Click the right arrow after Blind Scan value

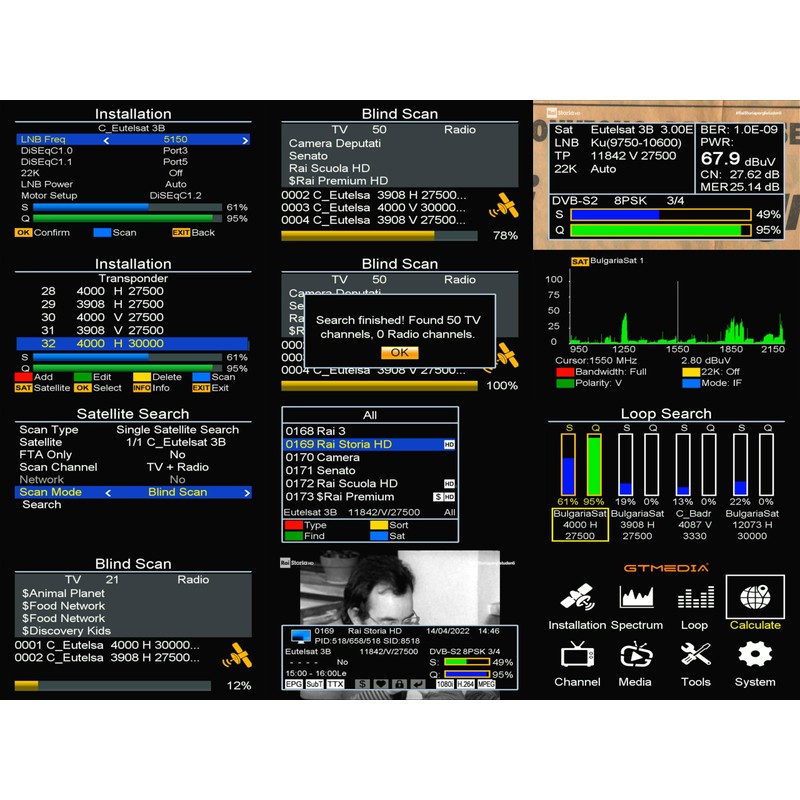[247, 493]
